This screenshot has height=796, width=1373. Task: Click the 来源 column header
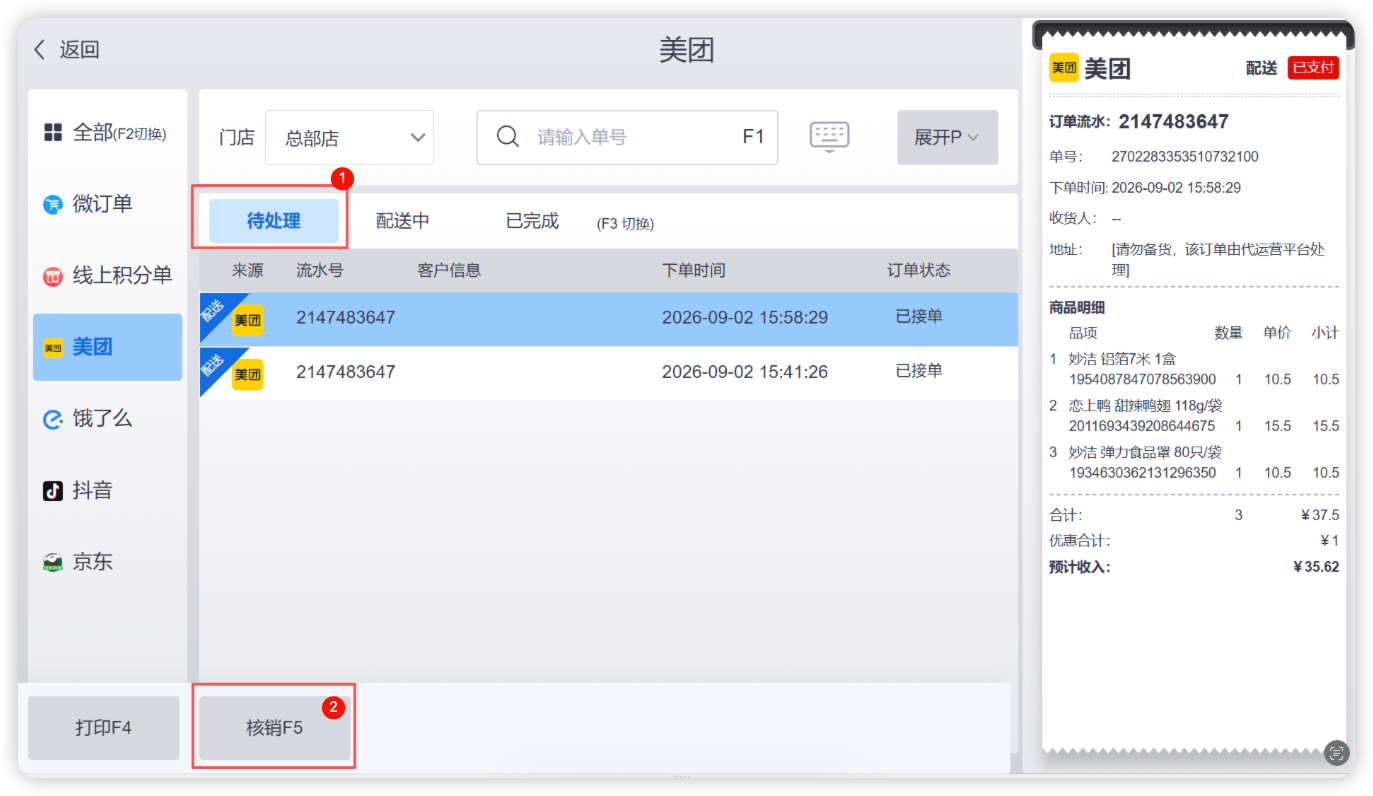[x=247, y=270]
